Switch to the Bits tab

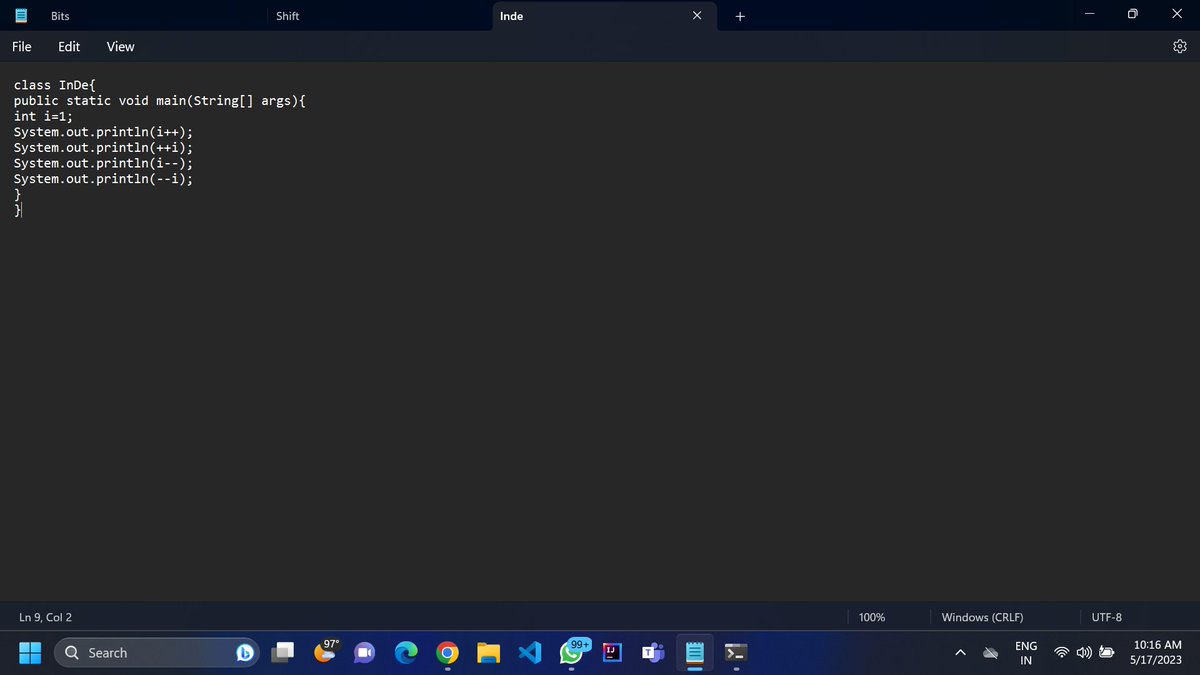[60, 16]
